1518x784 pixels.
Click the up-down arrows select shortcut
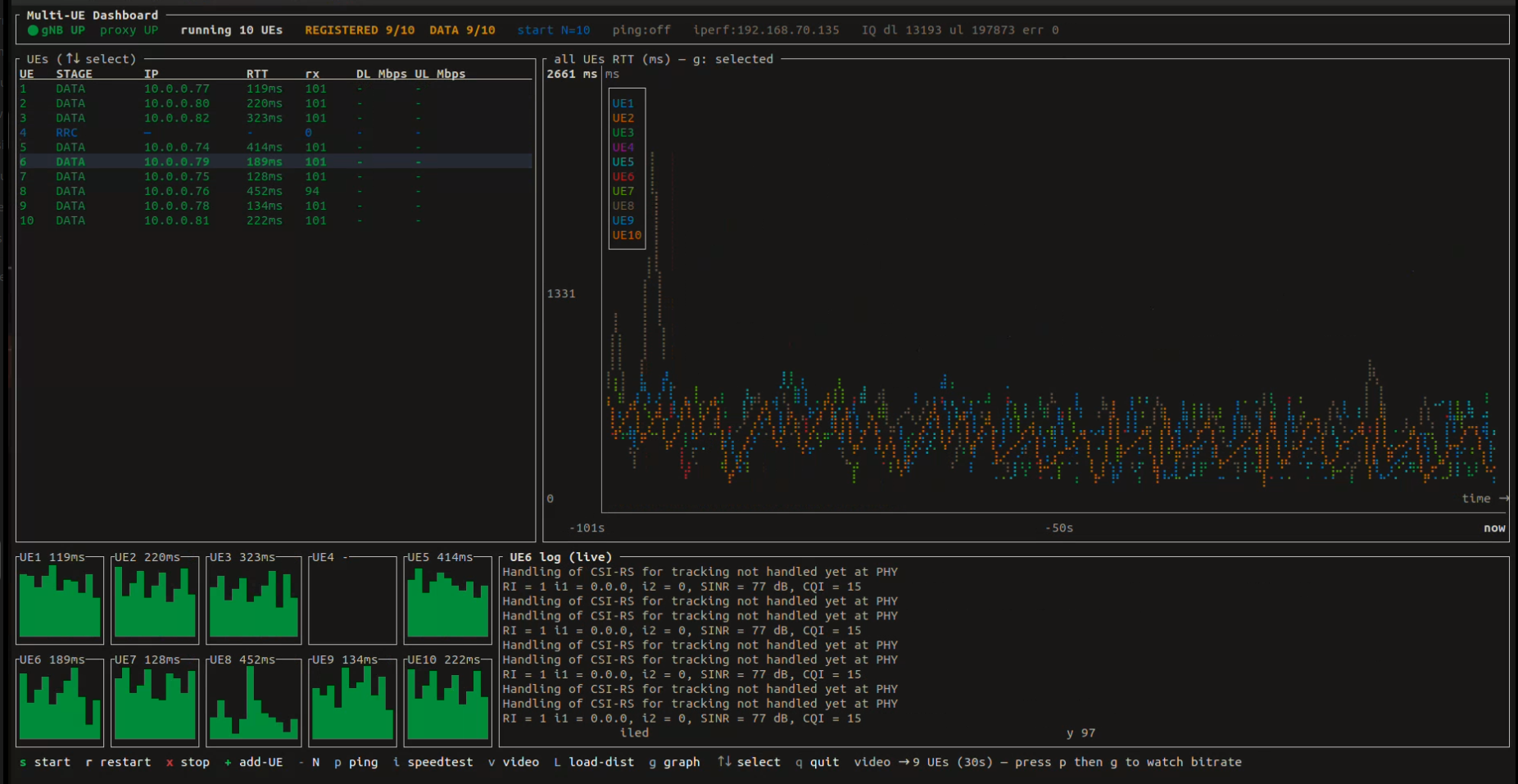(749, 762)
